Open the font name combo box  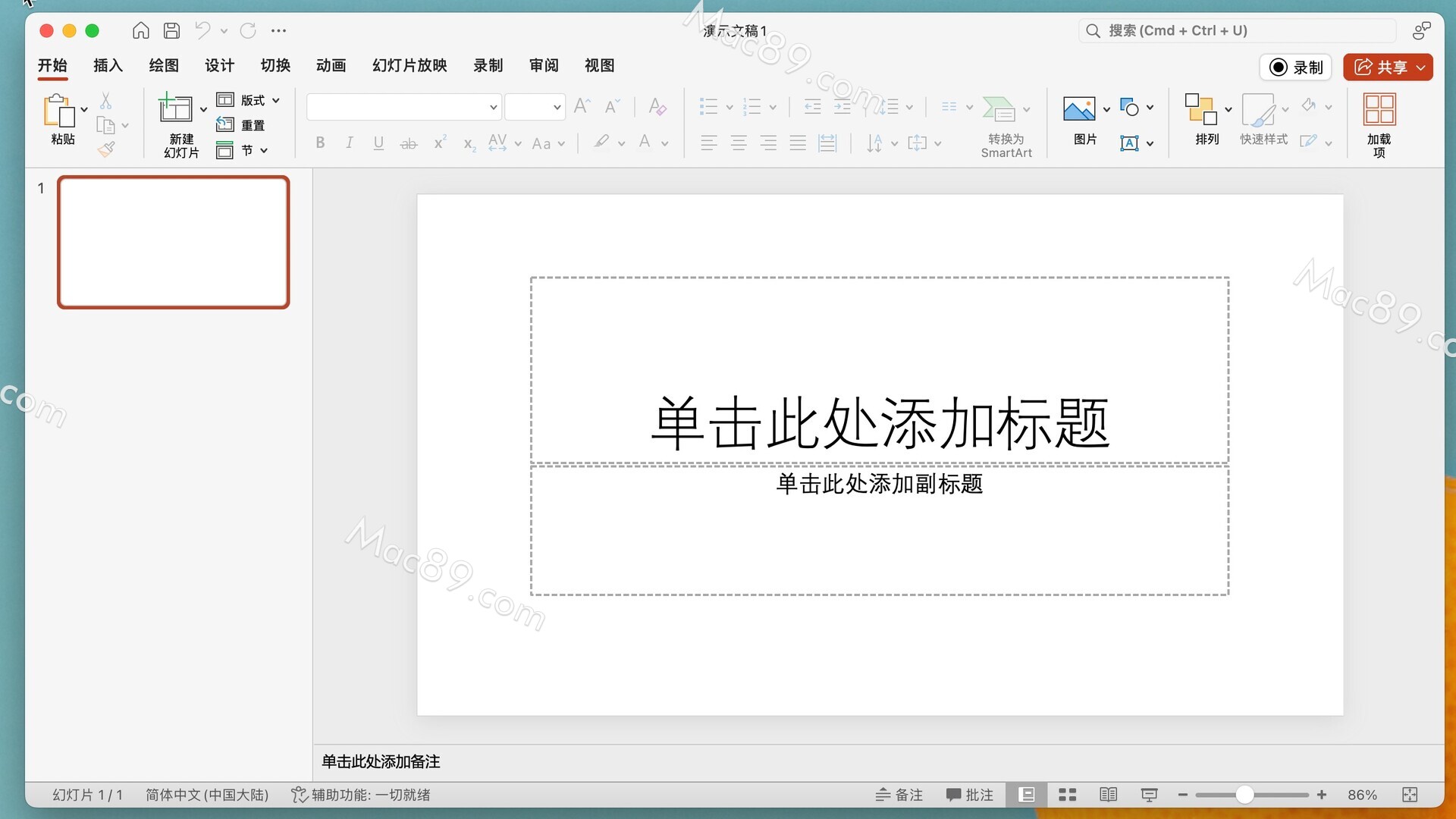(403, 107)
